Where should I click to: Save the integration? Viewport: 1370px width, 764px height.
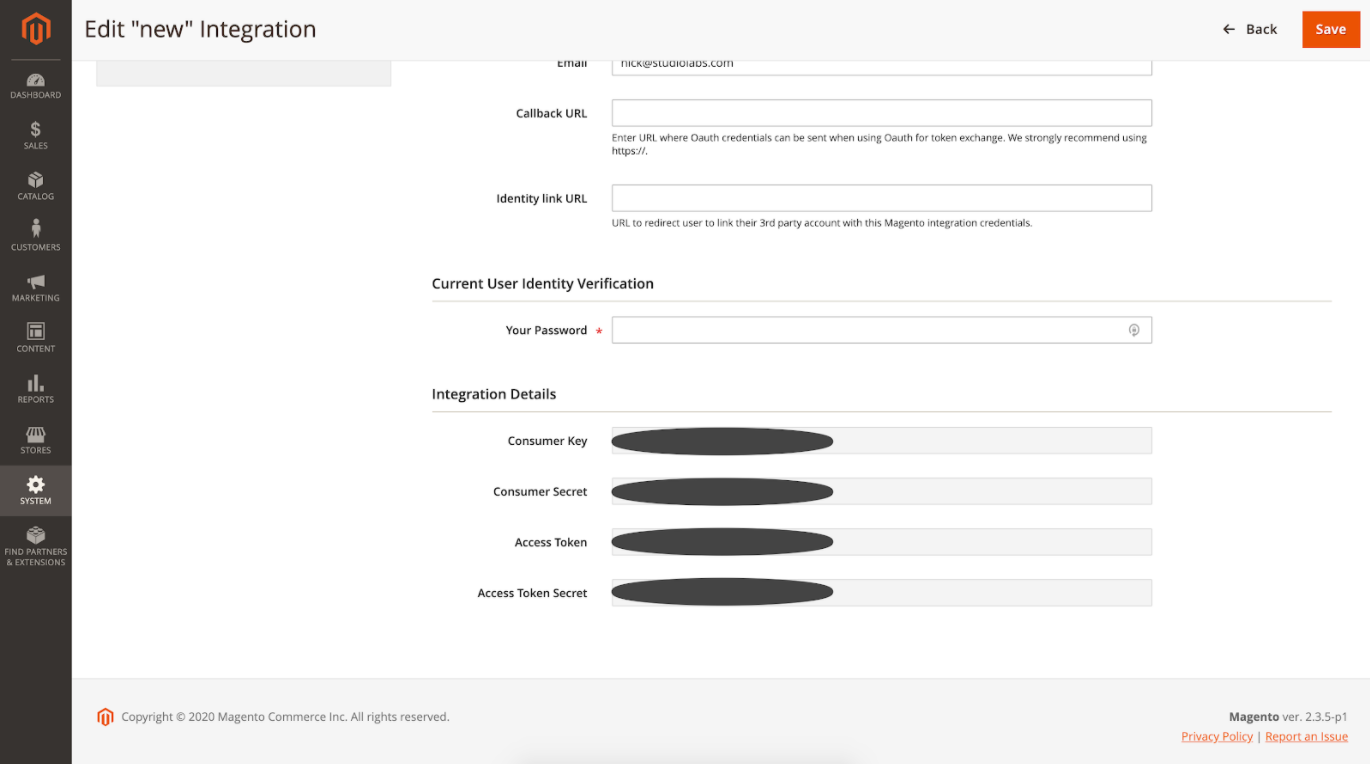coord(1331,29)
